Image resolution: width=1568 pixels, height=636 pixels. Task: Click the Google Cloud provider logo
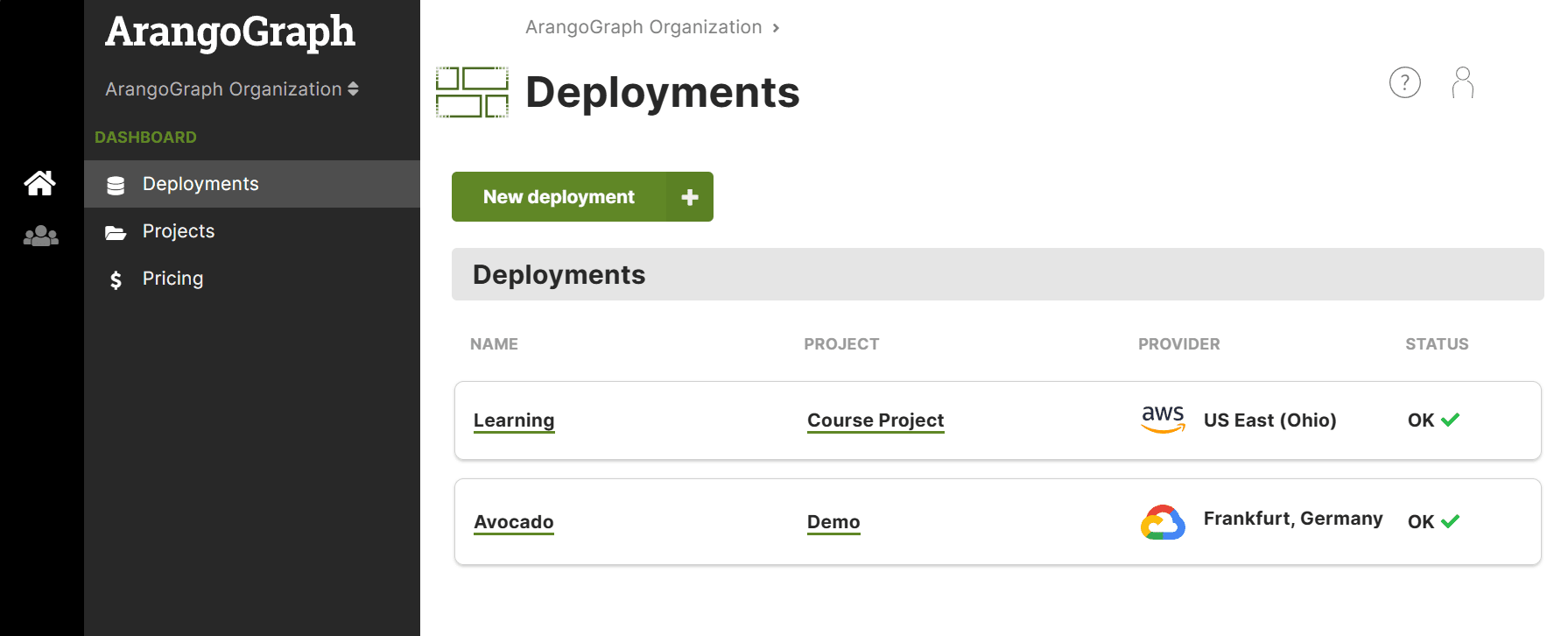[1163, 522]
